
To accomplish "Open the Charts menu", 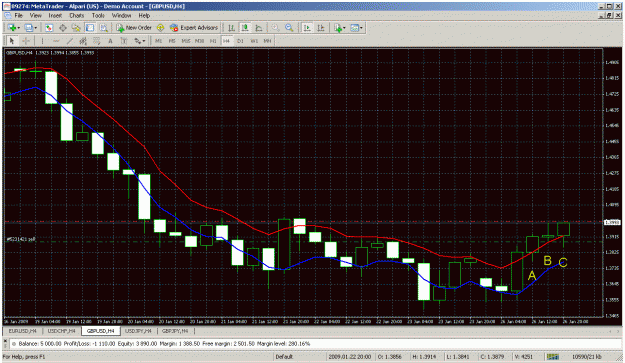I will 77,16.
